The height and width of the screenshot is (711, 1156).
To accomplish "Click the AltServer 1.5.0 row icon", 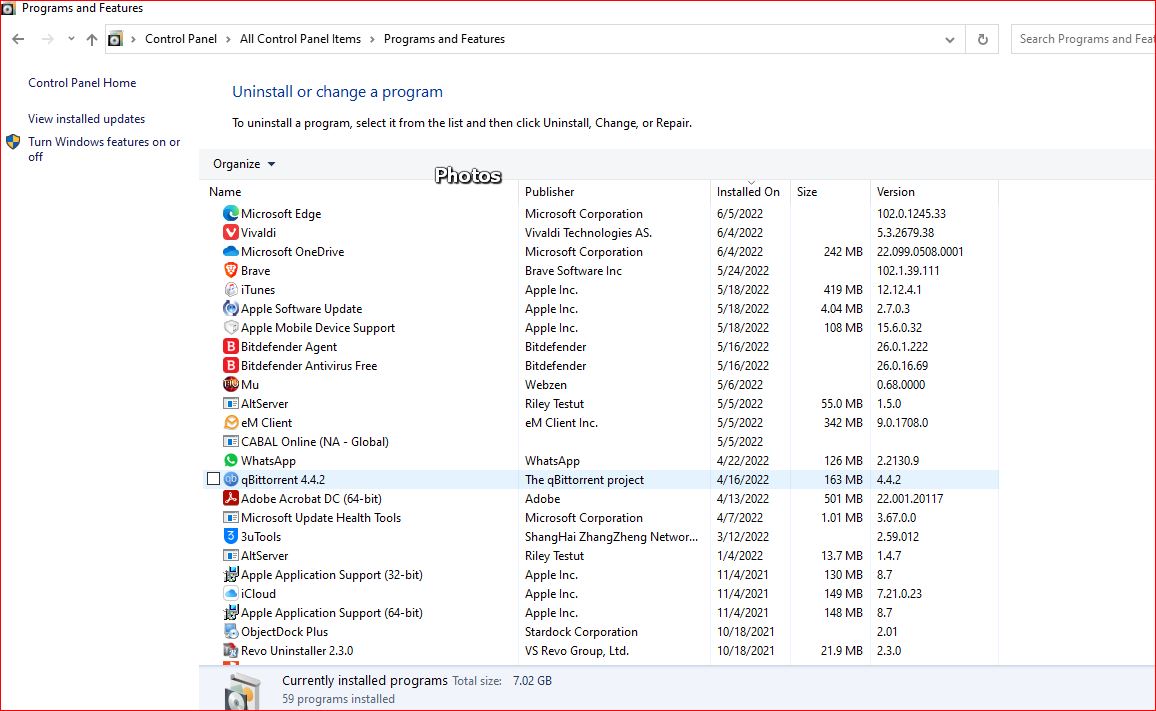I will pos(231,403).
